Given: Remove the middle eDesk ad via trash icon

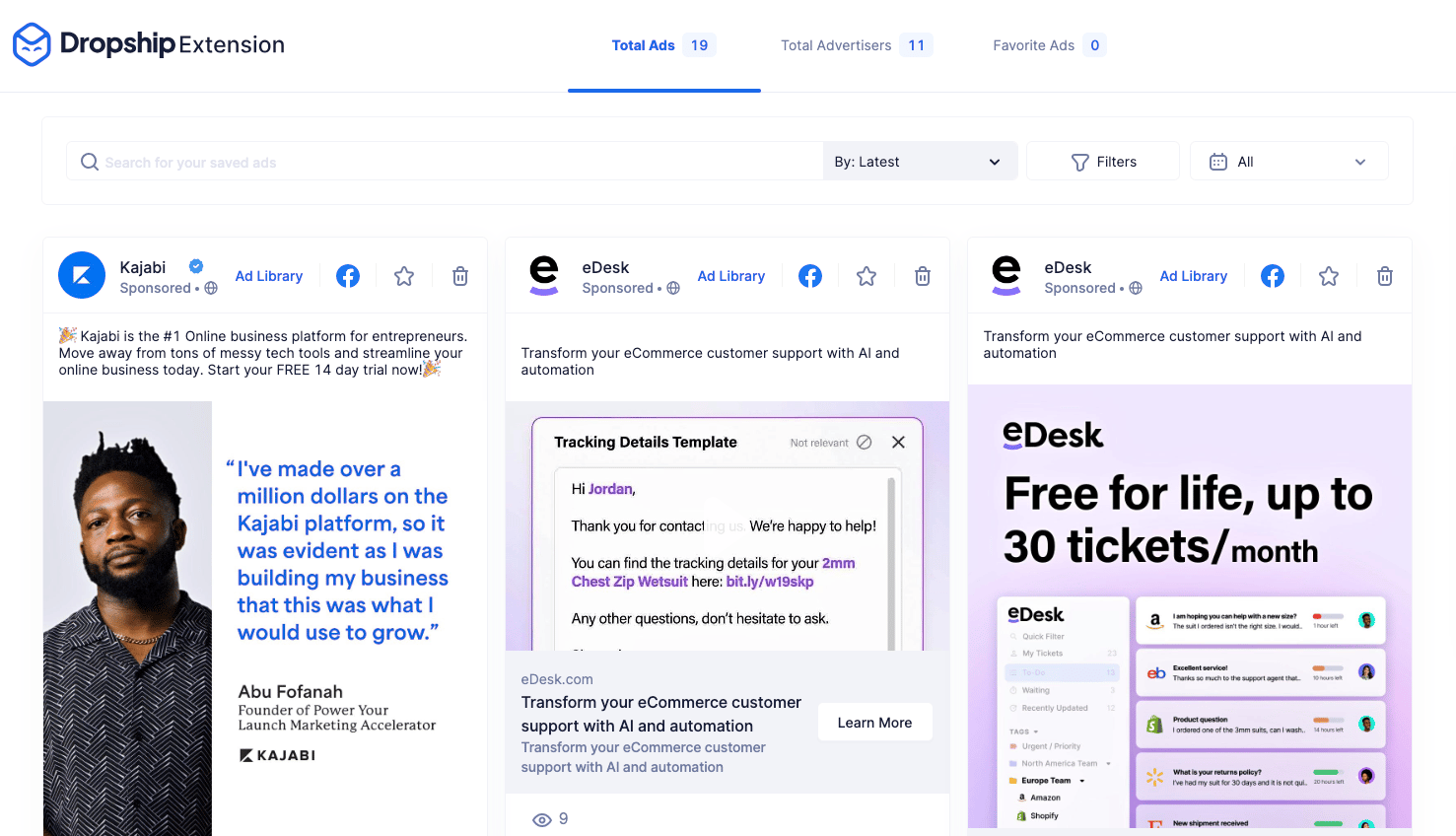Looking at the screenshot, I should click(x=923, y=276).
